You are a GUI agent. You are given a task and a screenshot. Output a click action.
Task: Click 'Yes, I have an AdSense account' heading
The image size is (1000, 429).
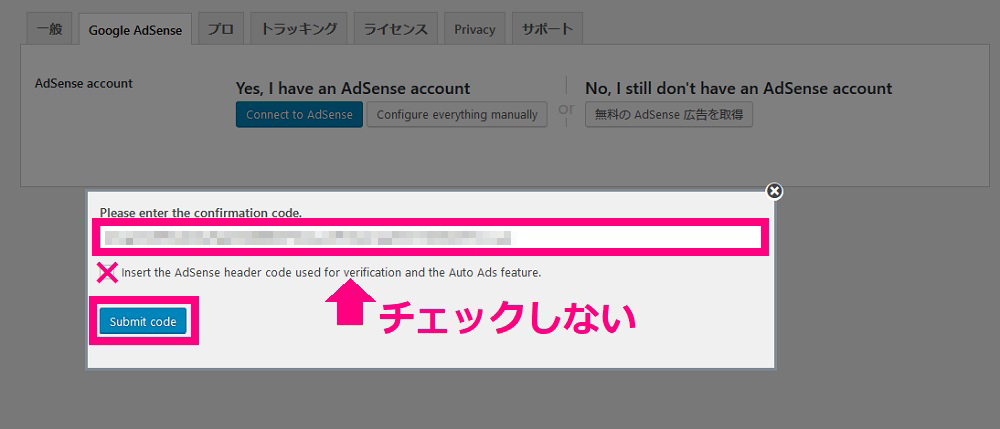[x=353, y=89]
